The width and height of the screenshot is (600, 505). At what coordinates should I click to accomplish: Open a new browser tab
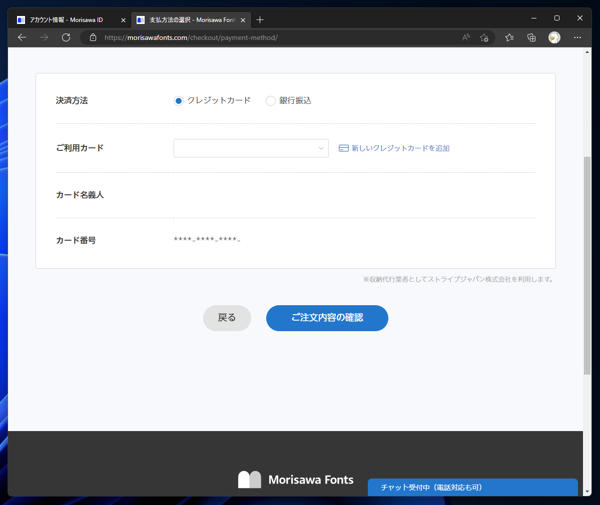[260, 20]
